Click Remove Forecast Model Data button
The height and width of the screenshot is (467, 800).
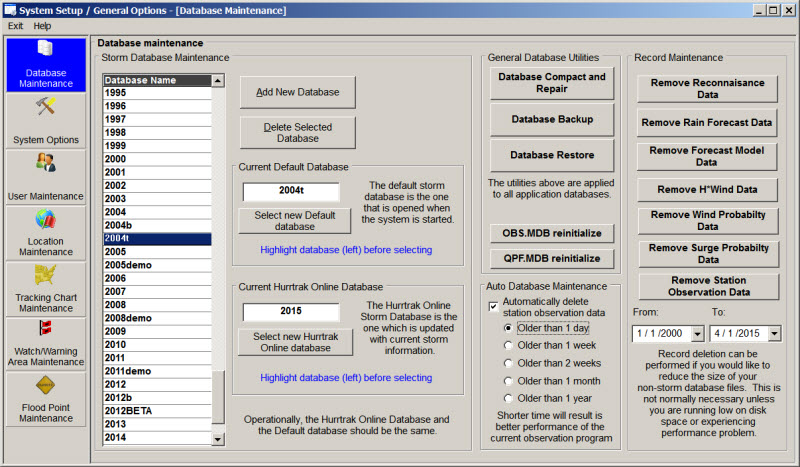pos(707,157)
